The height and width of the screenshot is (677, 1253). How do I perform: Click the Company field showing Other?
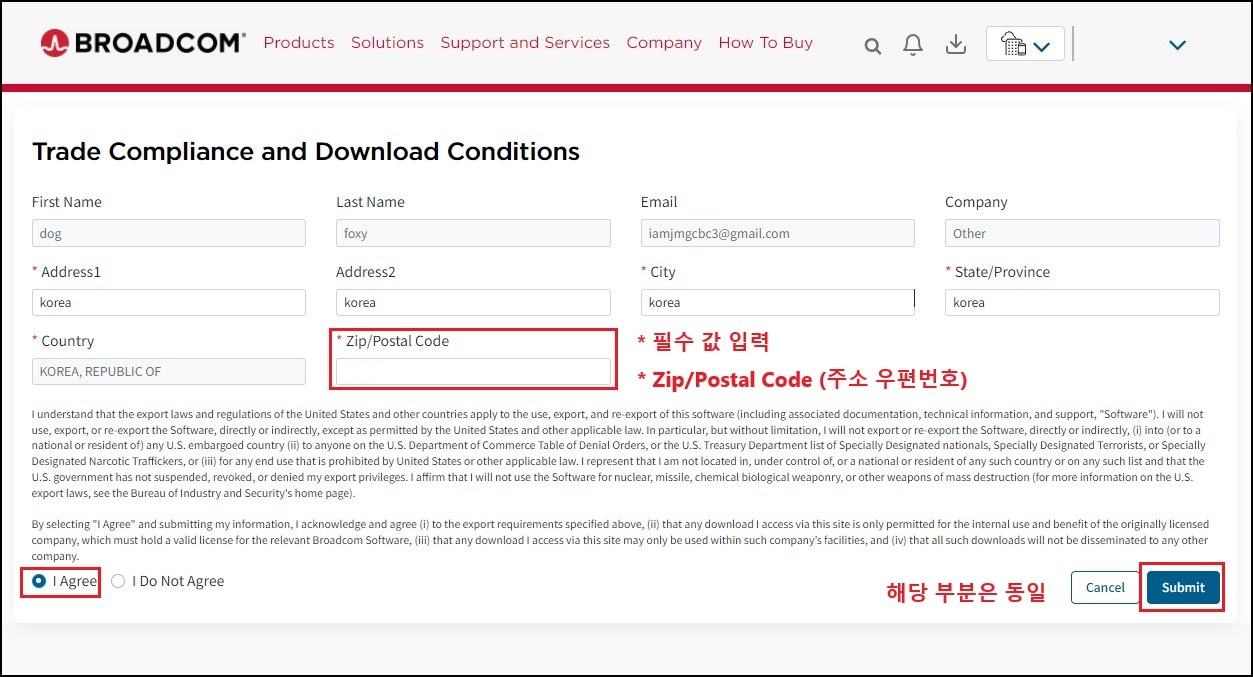coord(1082,233)
